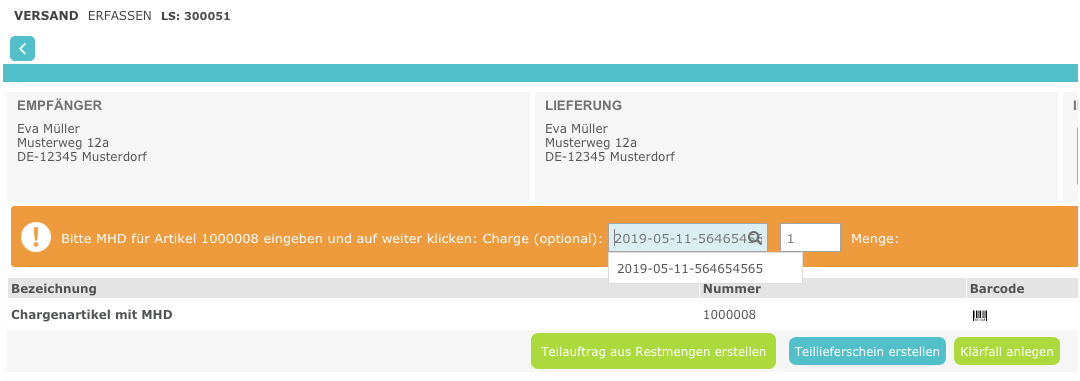Select the Nummer column header
Screen dimensions: 1080x381
point(731,288)
